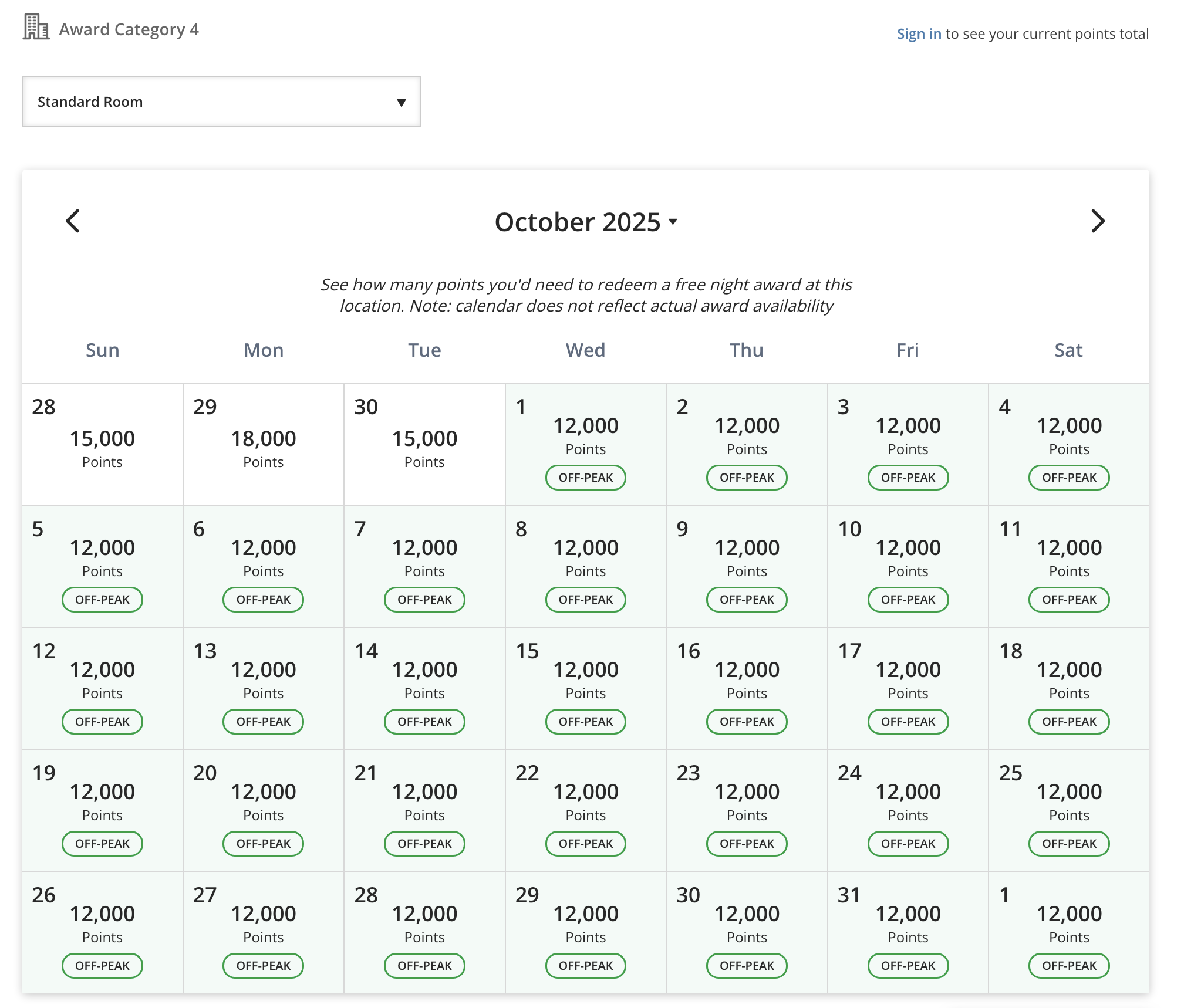Select October 15 on the calendar

pyautogui.click(x=586, y=688)
